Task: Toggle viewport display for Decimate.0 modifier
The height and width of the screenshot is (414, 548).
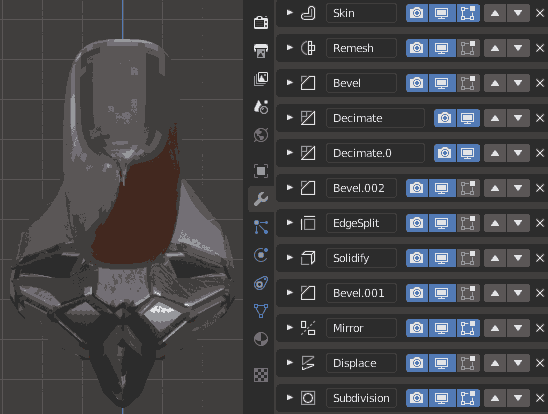Action: [x=468, y=153]
